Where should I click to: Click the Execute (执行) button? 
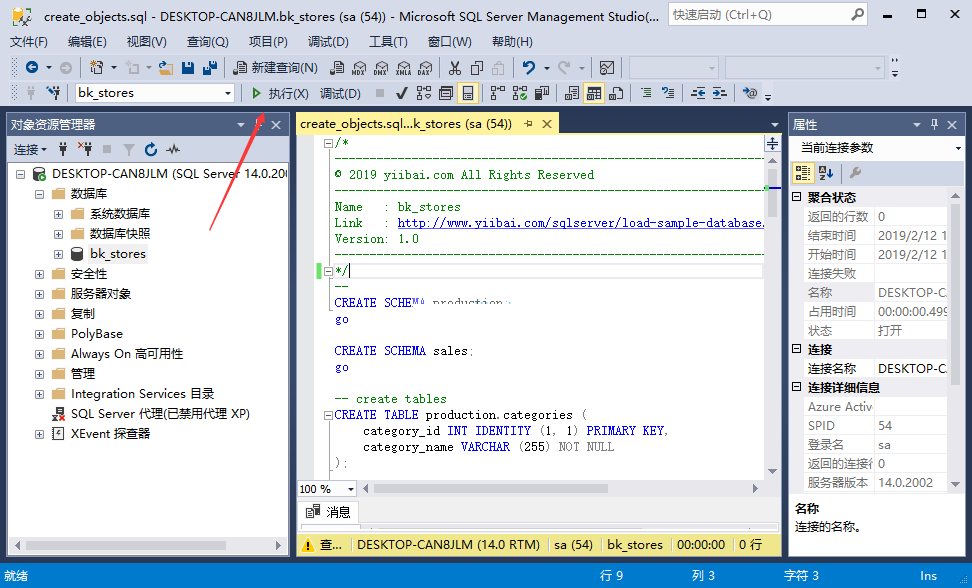280,94
